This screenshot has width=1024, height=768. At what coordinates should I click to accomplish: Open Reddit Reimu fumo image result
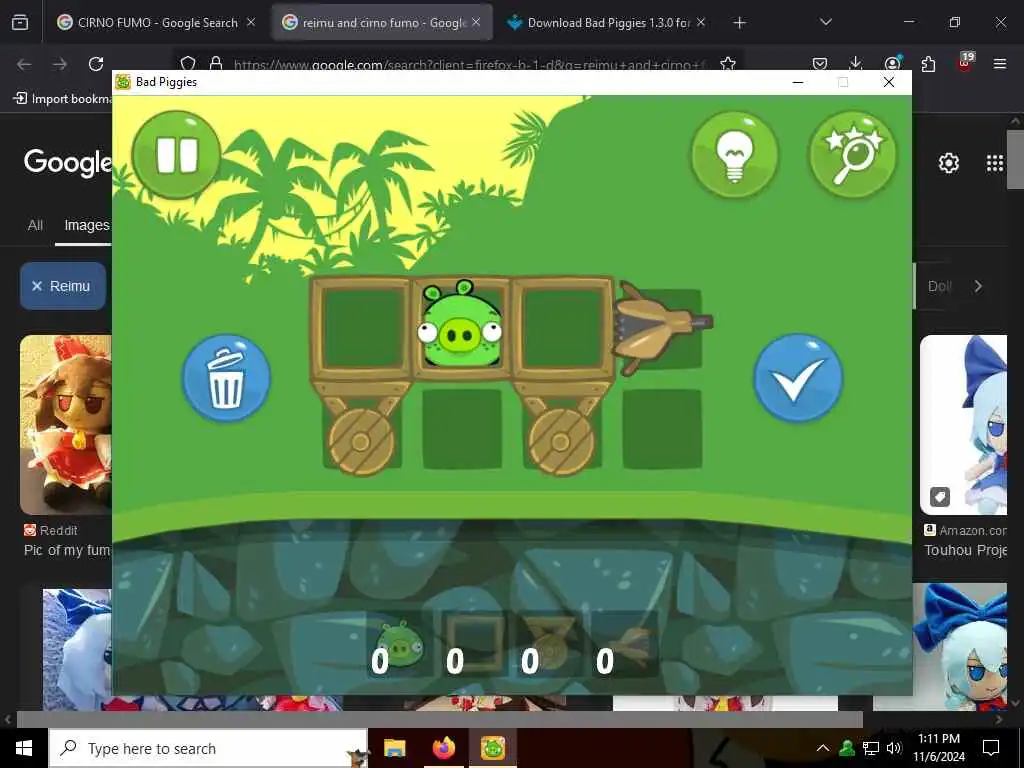coord(66,424)
